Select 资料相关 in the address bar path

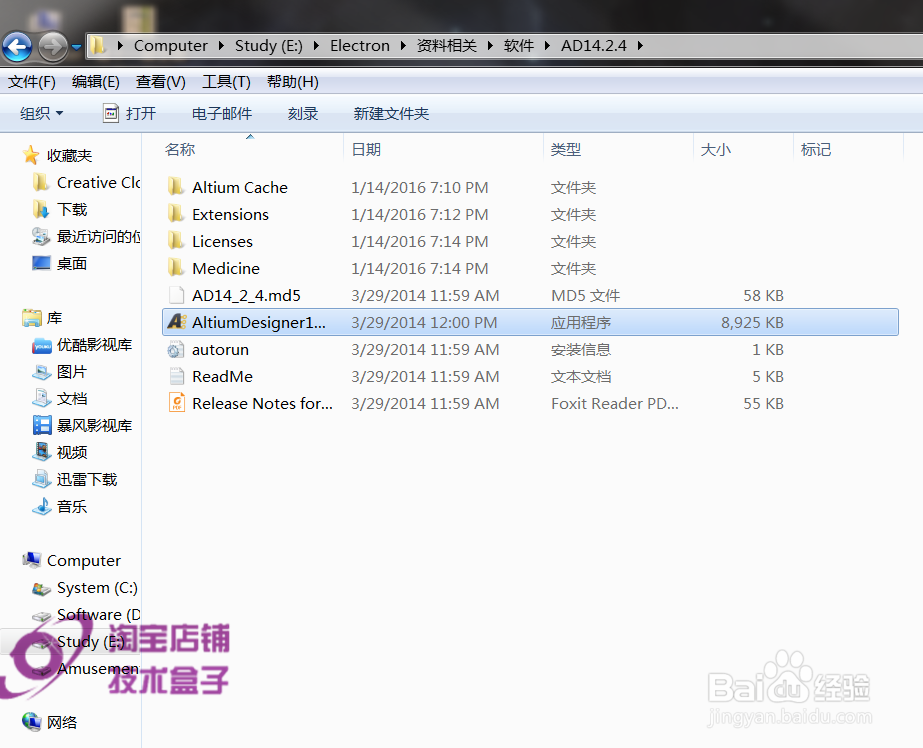[x=447, y=45]
